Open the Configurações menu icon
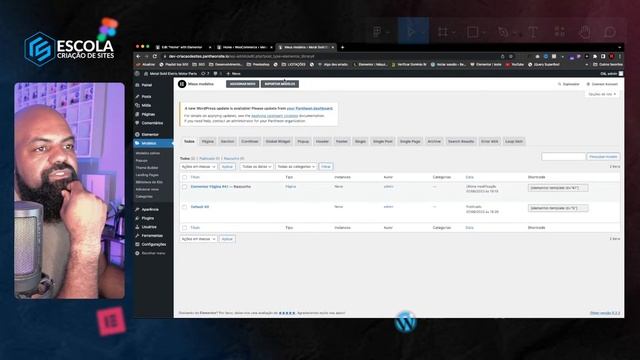This screenshot has width=640, height=360. [x=137, y=244]
